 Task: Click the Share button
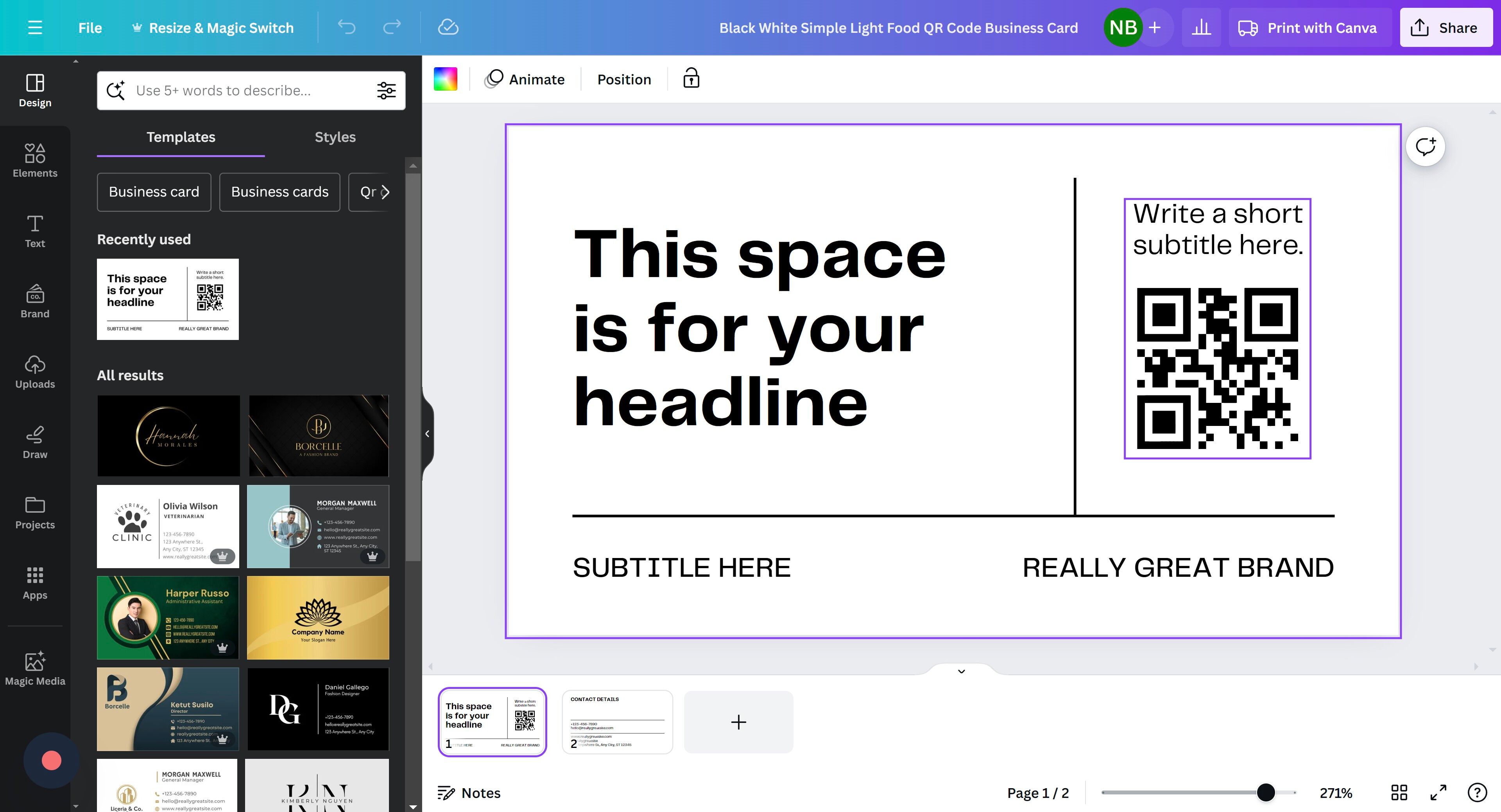click(1445, 27)
